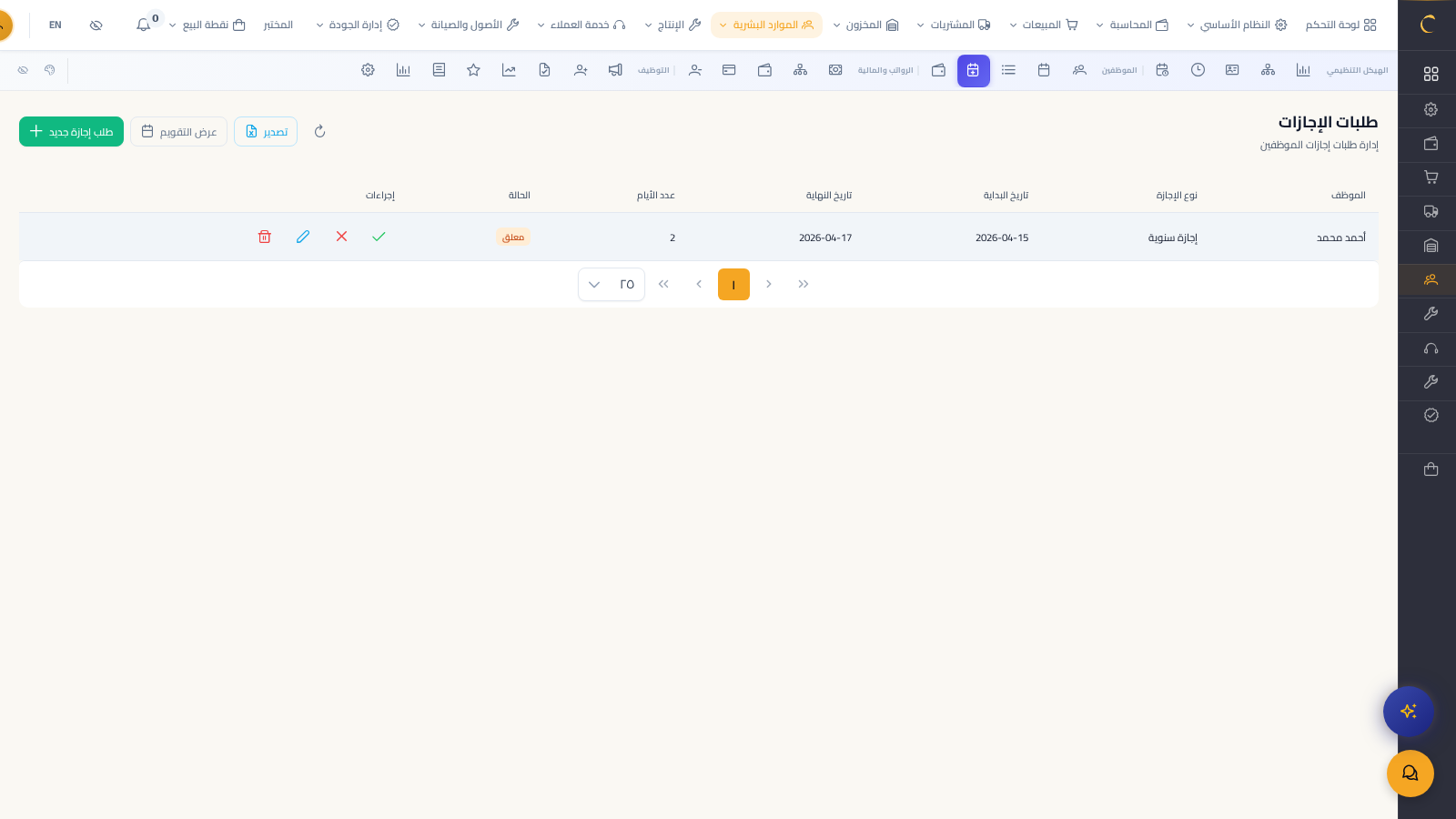This screenshot has width=1456, height=819.
Task: Open the notifications bell
Action: point(144,25)
